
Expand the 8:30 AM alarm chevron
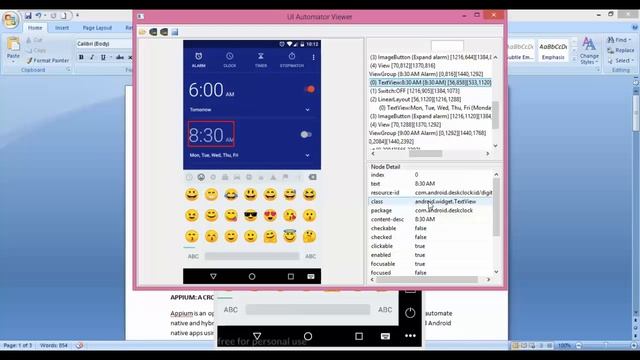click(307, 156)
